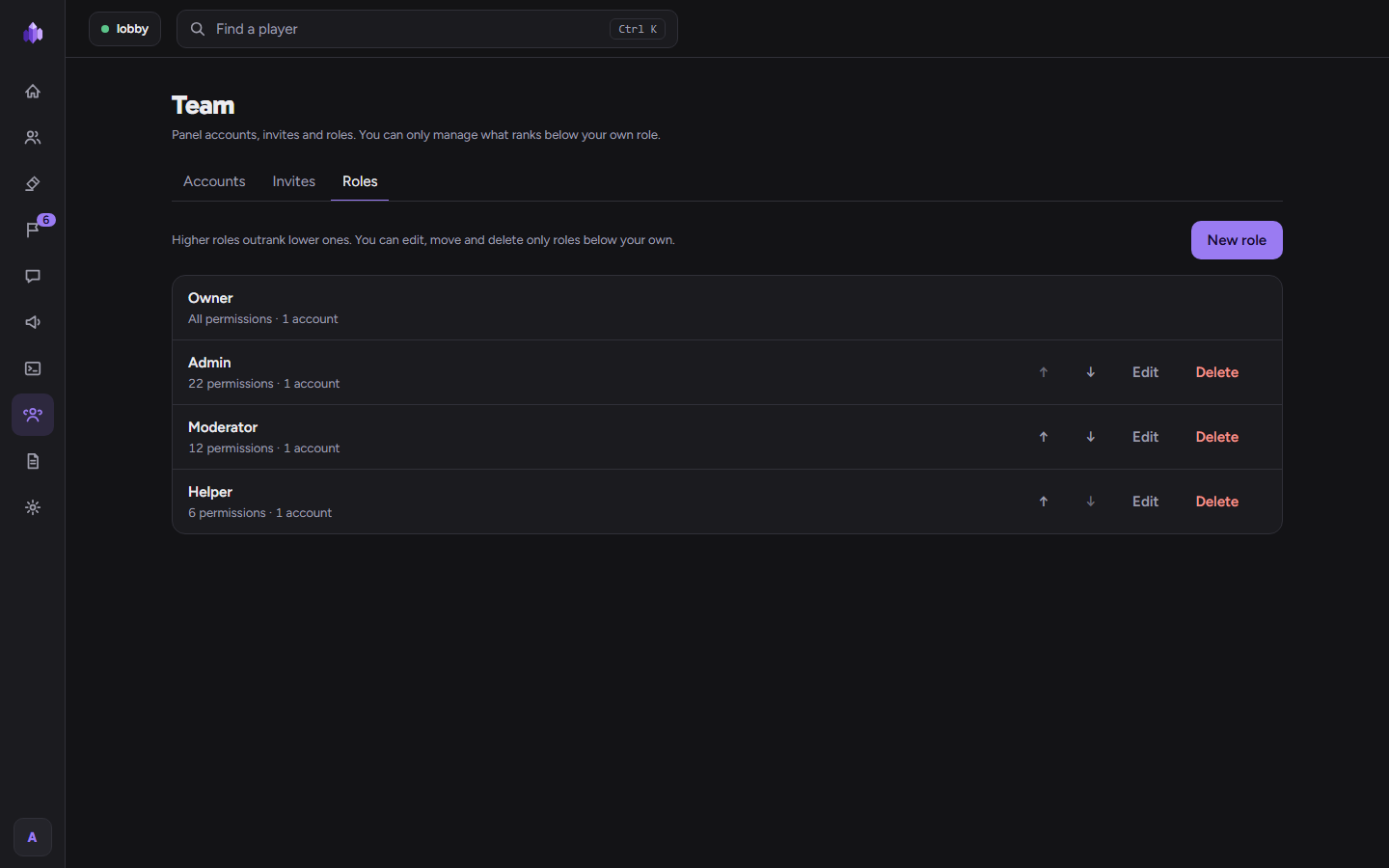Screen dimensions: 1389x868
Task: Switch to the Invites tab
Action: point(294,181)
